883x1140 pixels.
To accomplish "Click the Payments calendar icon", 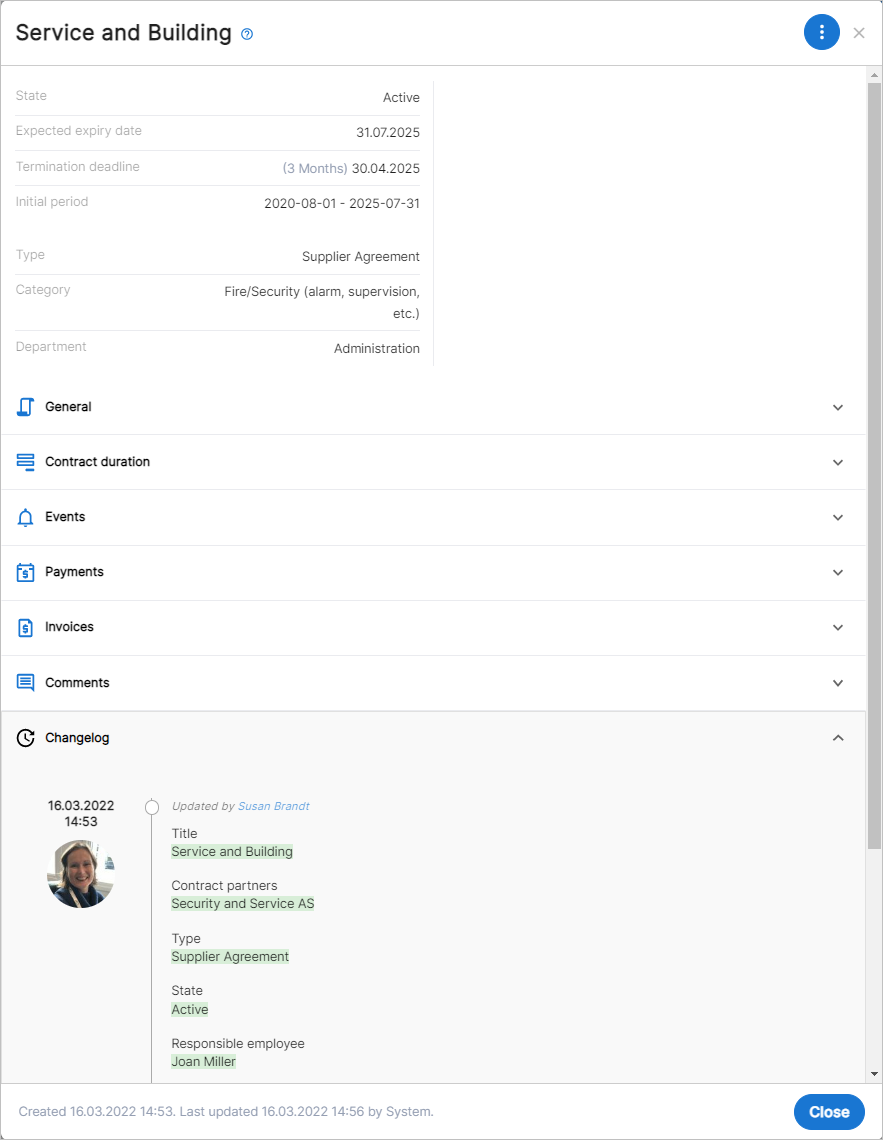I will pos(25,572).
